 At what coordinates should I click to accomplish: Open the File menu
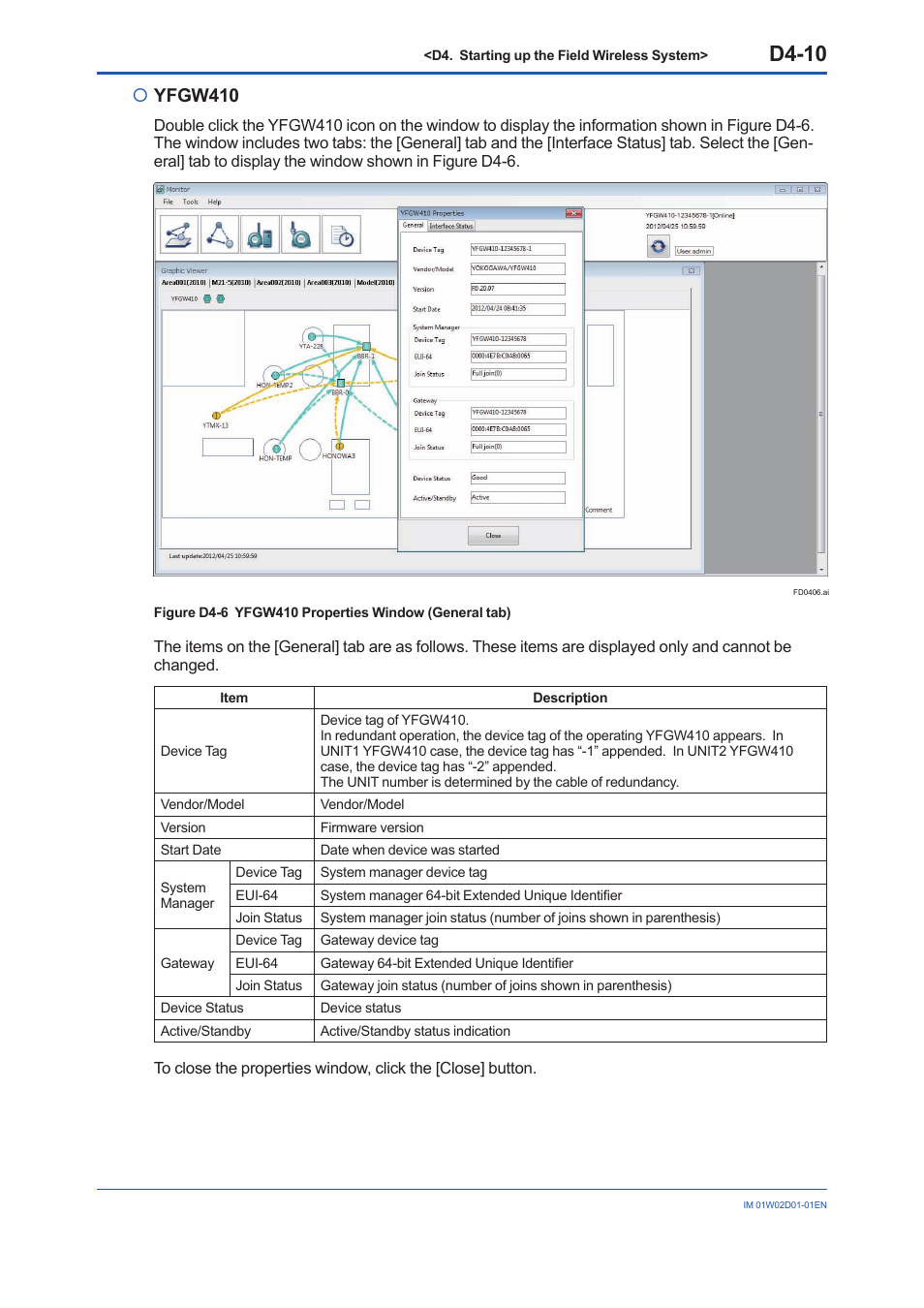(169, 202)
